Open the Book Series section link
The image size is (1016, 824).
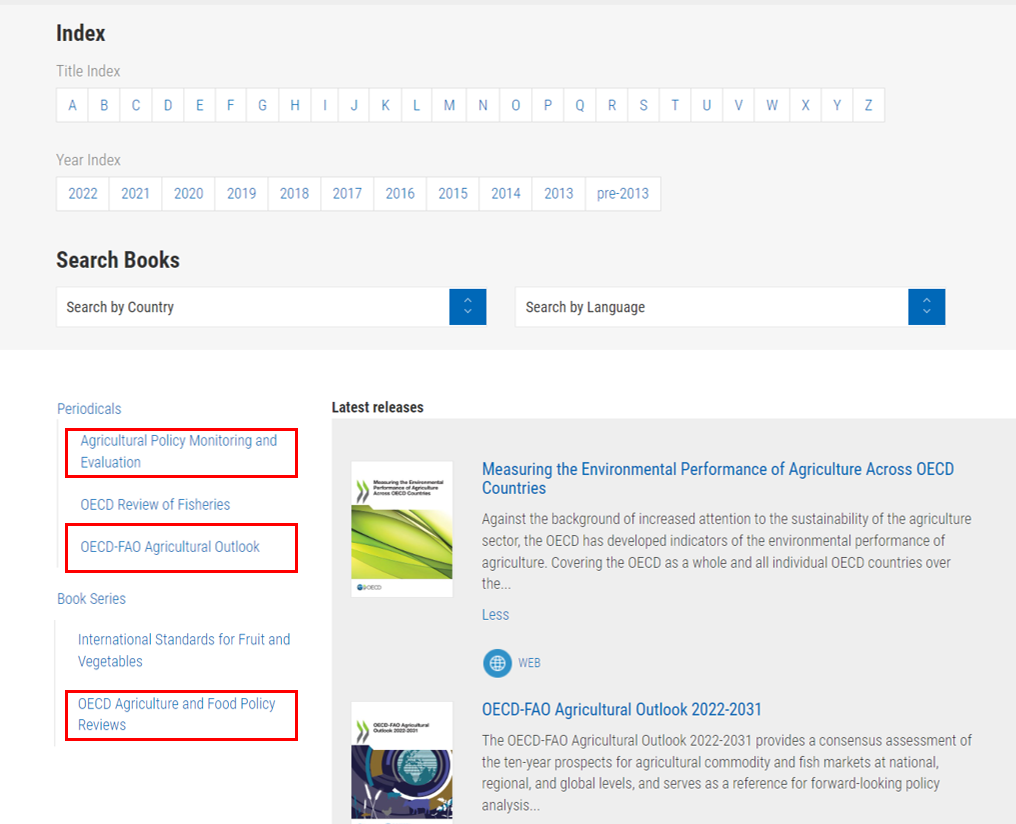(91, 599)
